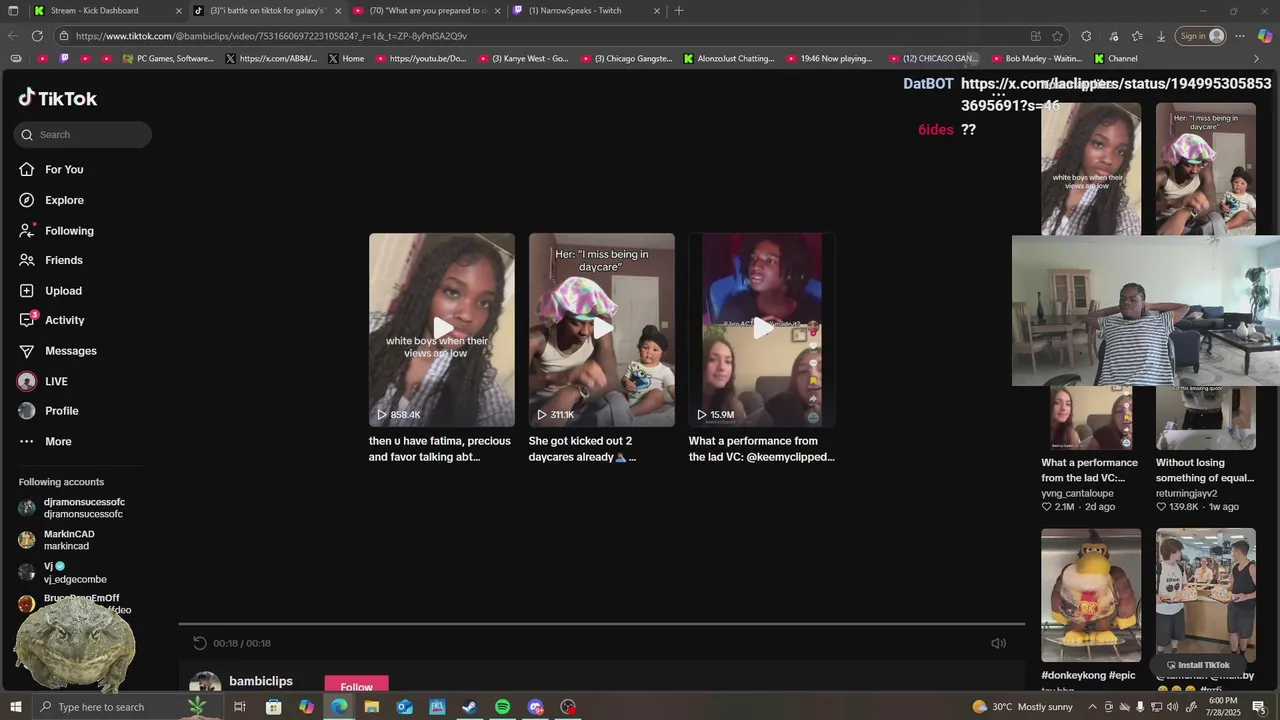The height and width of the screenshot is (720, 1280).
Task: Open Messages in the sidebar
Action: [x=70, y=351]
